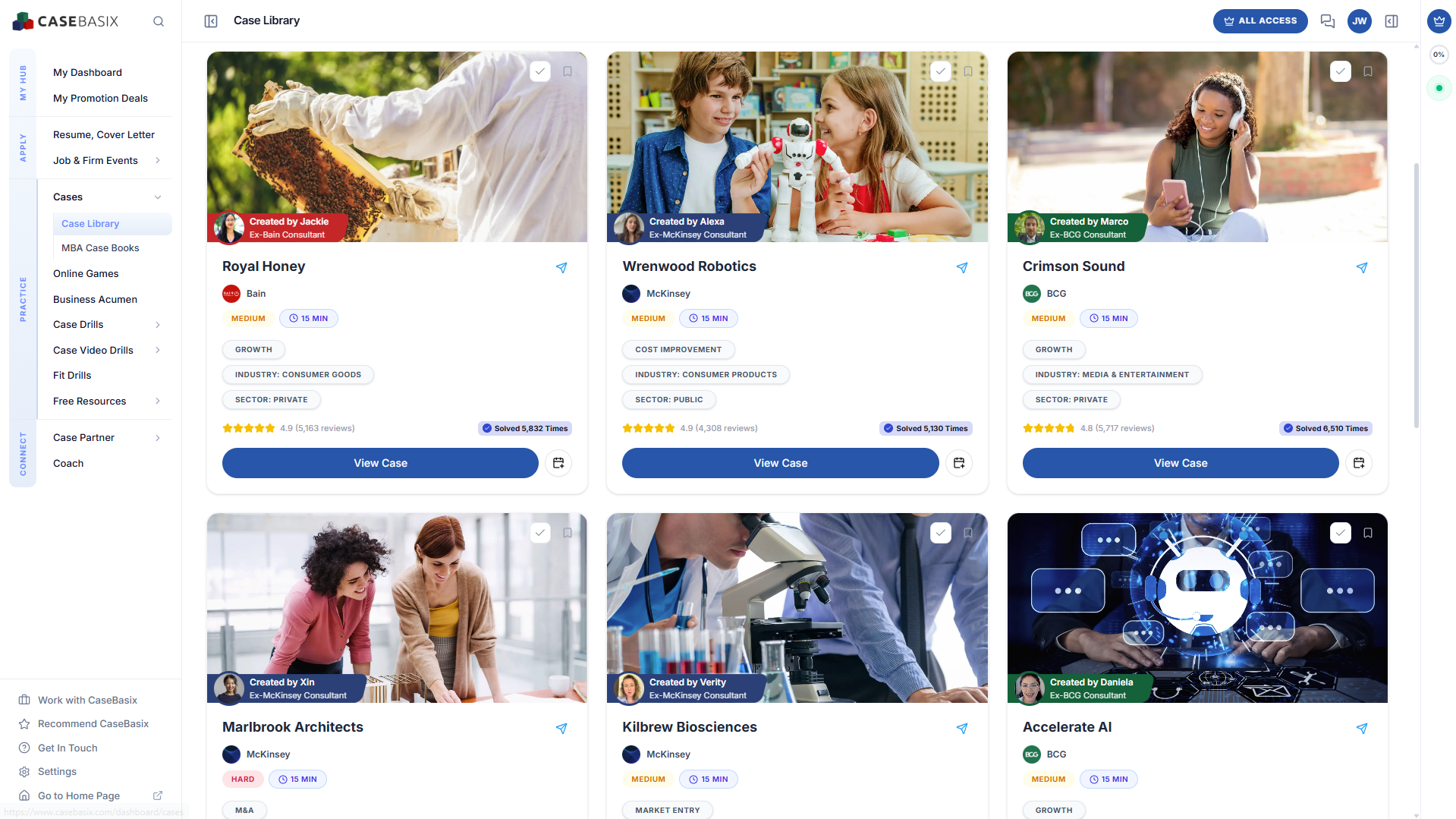Toggle the right panel icon in header
Image resolution: width=1456 pixels, height=819 pixels.
pyautogui.click(x=1392, y=21)
